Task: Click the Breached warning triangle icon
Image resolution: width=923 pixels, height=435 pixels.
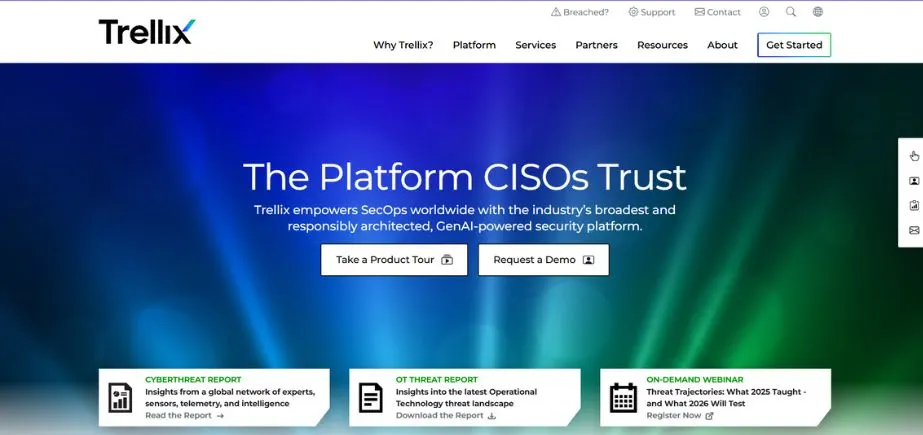Action: [x=556, y=12]
